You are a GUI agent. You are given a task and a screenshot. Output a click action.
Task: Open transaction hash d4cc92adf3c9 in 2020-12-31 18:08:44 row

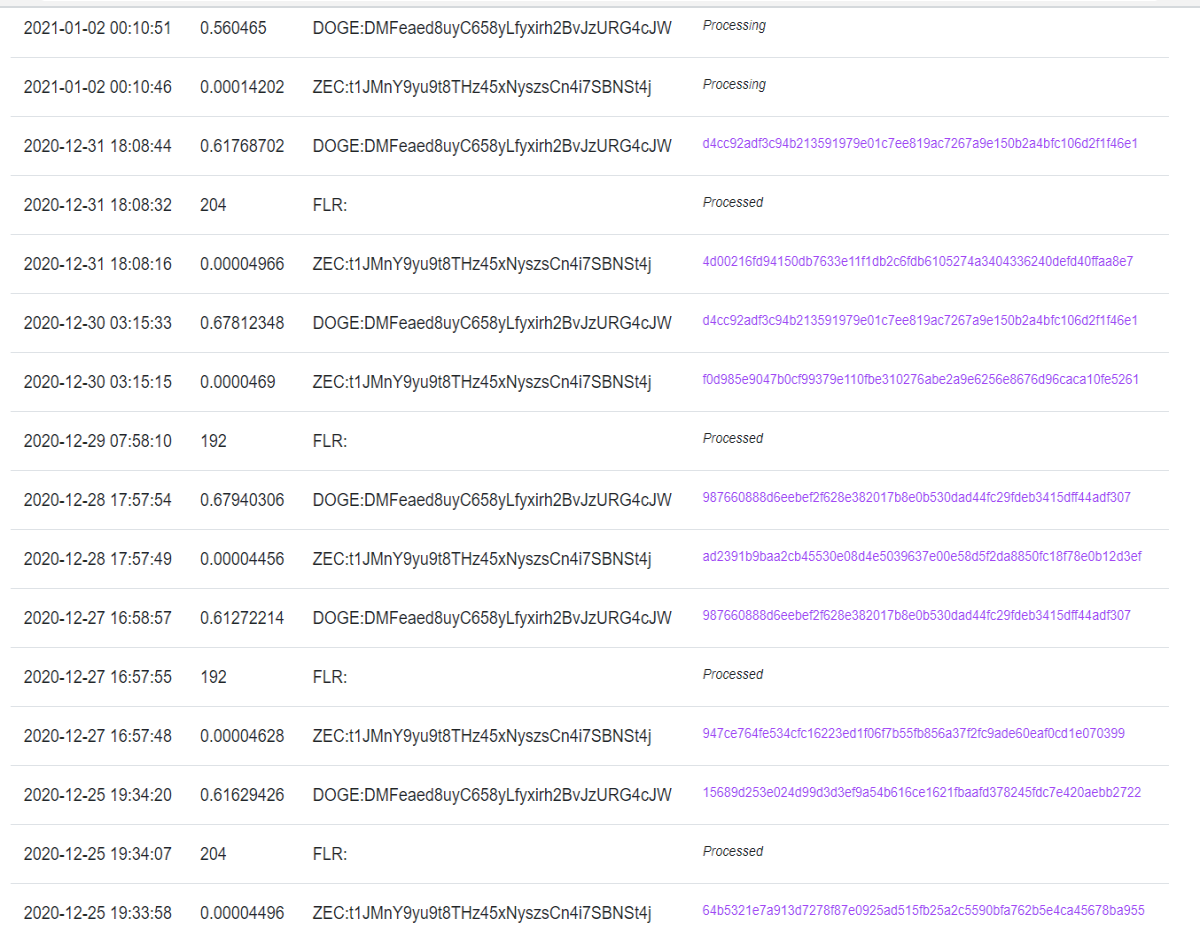coord(920,144)
